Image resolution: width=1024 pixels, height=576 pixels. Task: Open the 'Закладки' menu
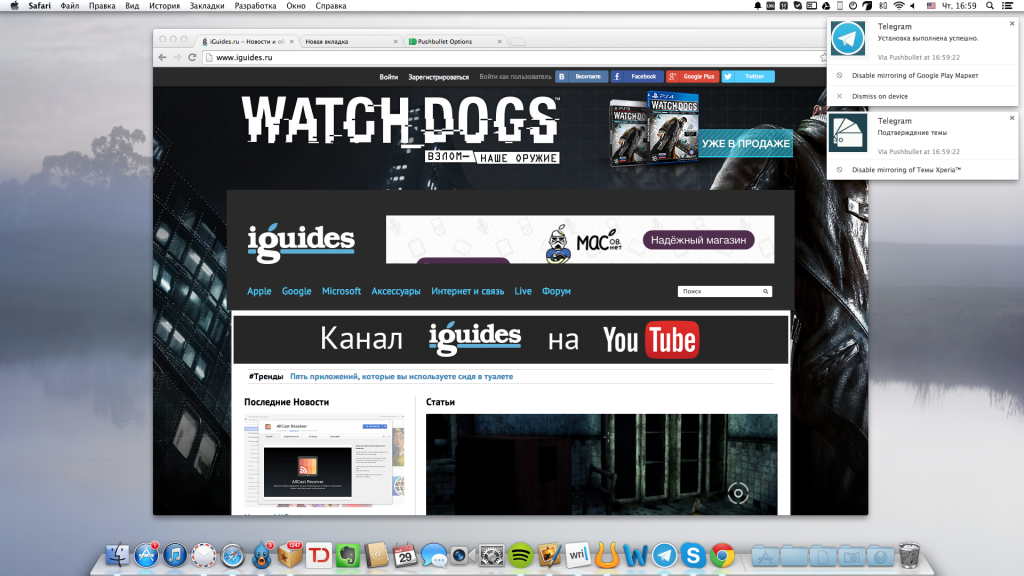point(207,6)
